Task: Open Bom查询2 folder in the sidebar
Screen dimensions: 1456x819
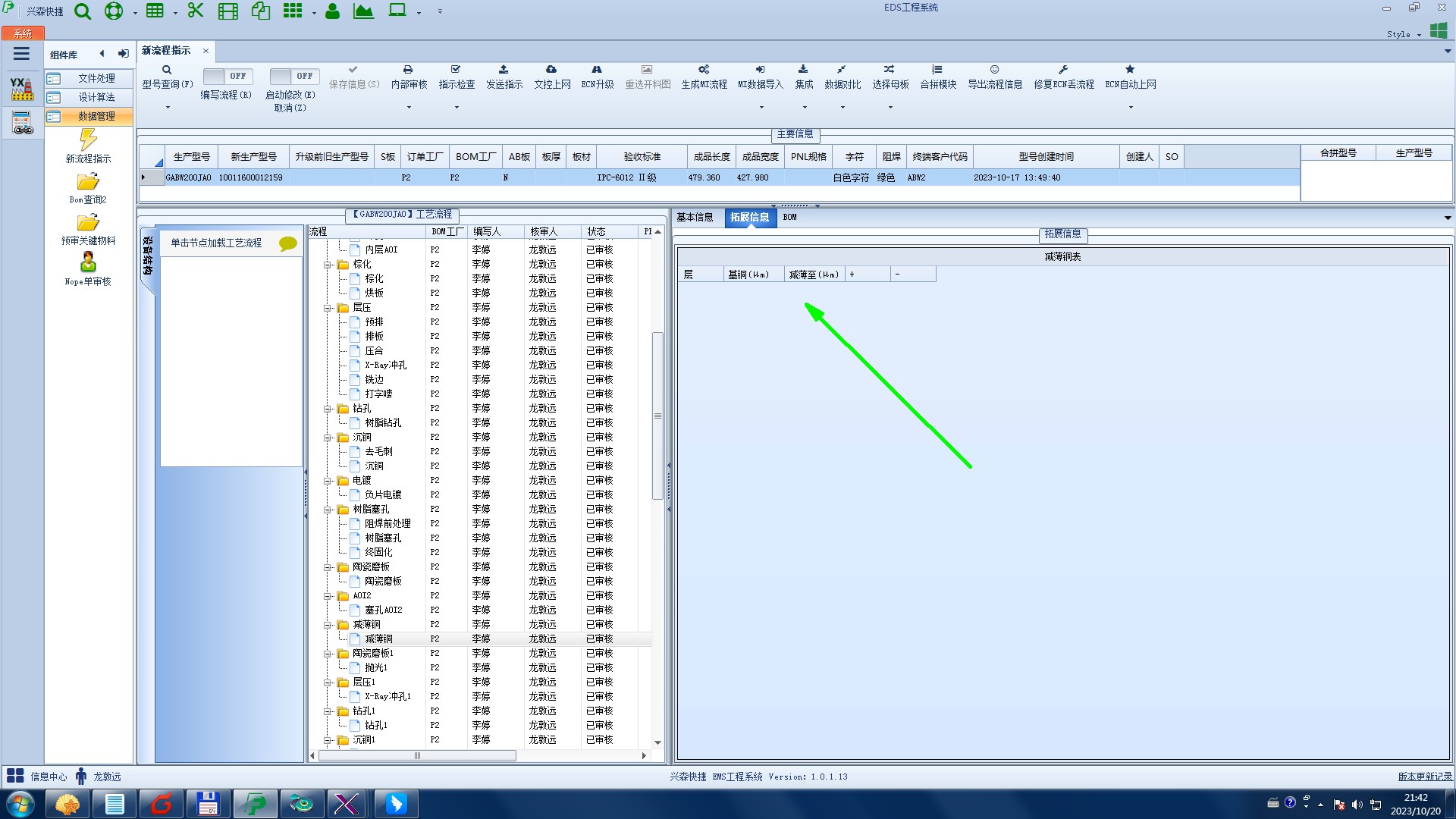Action: pos(88,182)
